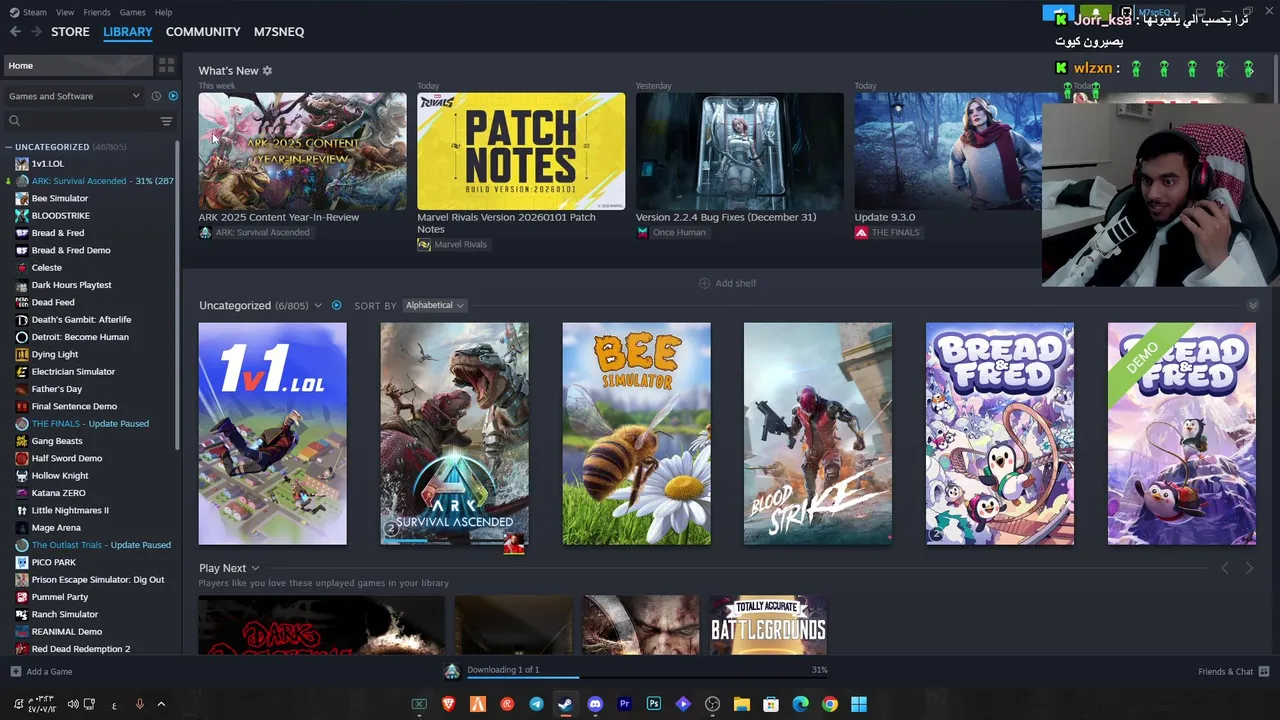Go back with the left arrow
This screenshot has height=720, width=1280.
[x=15, y=32]
